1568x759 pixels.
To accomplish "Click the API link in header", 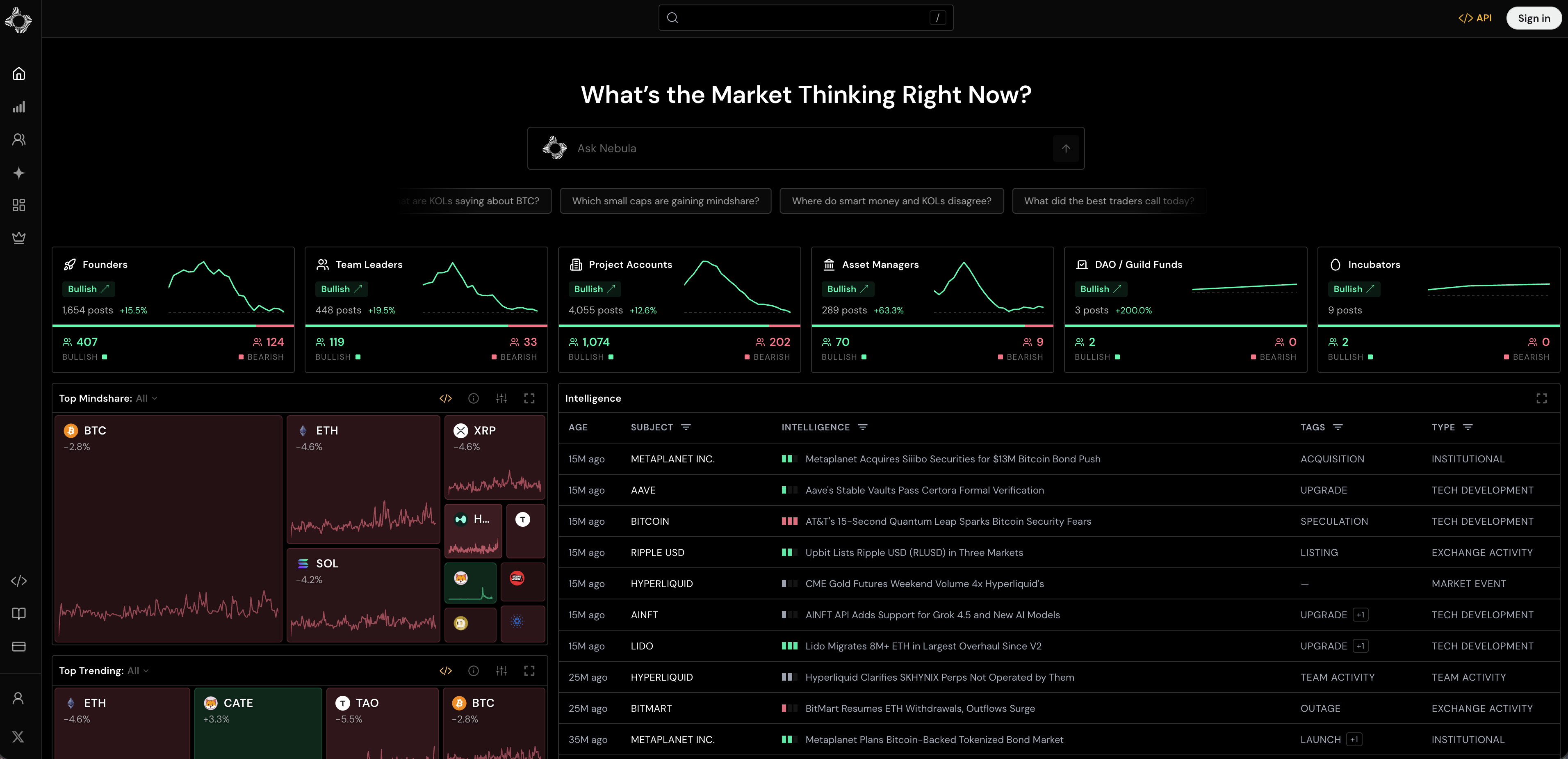I will click(x=1475, y=18).
